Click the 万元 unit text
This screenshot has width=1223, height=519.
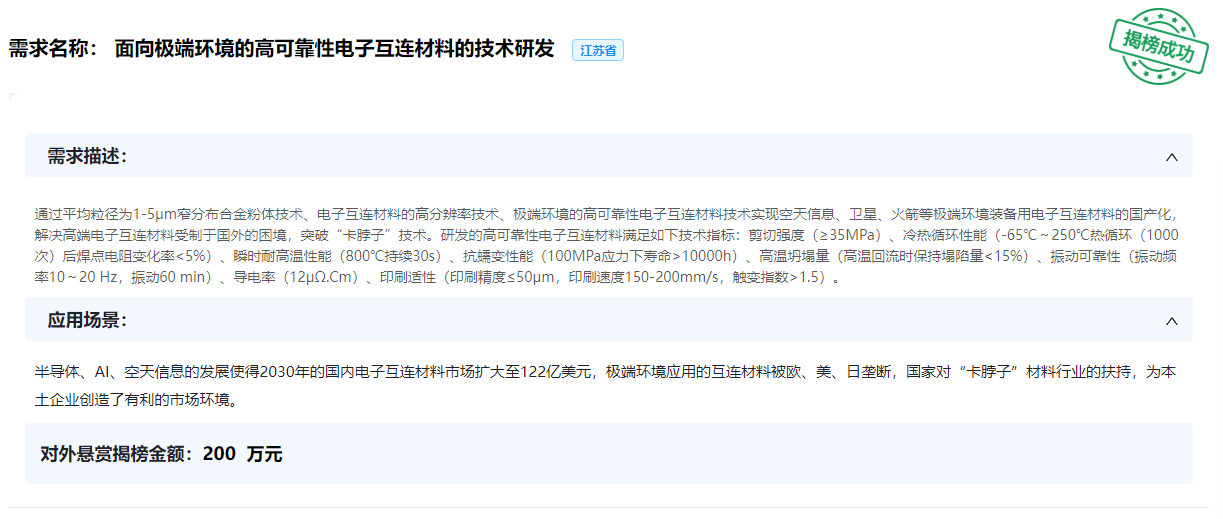coord(264,454)
